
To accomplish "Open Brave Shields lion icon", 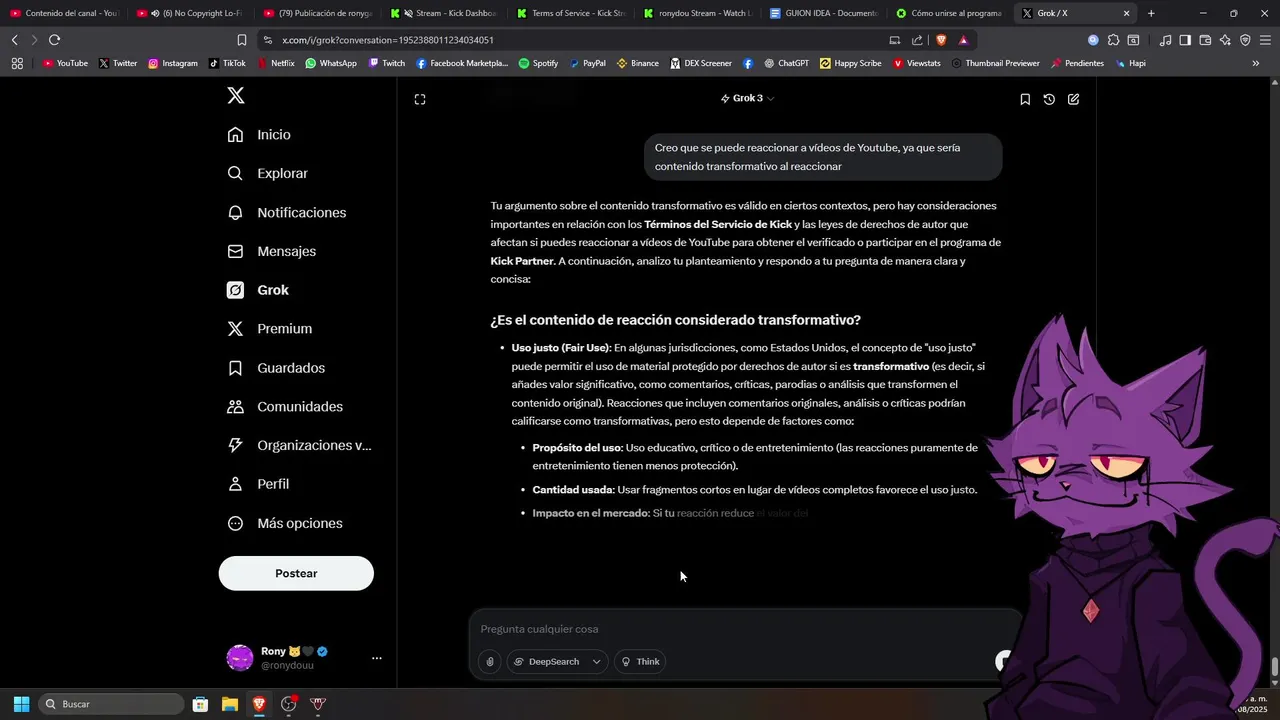I will (941, 40).
